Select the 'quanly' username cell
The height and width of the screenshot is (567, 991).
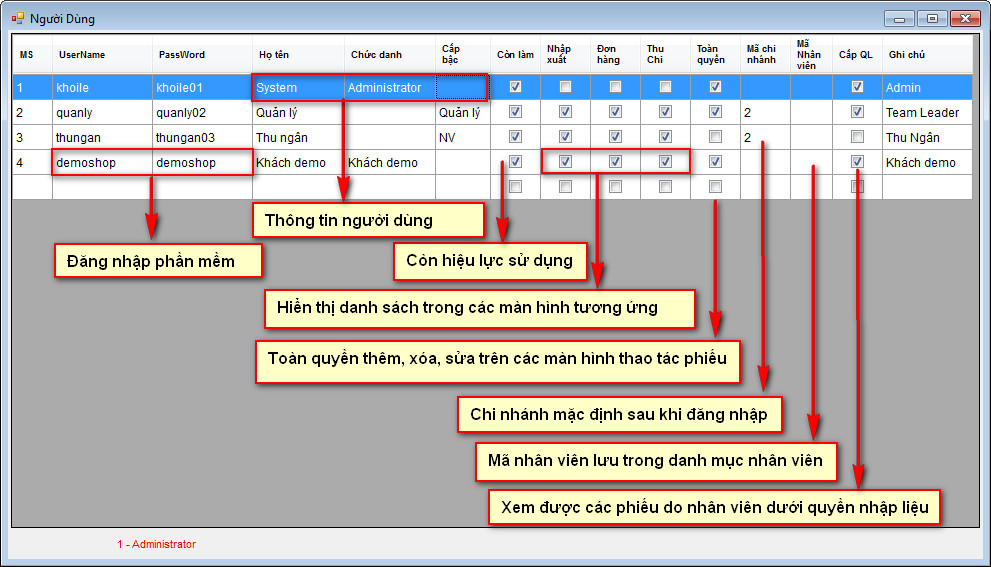tap(102, 113)
